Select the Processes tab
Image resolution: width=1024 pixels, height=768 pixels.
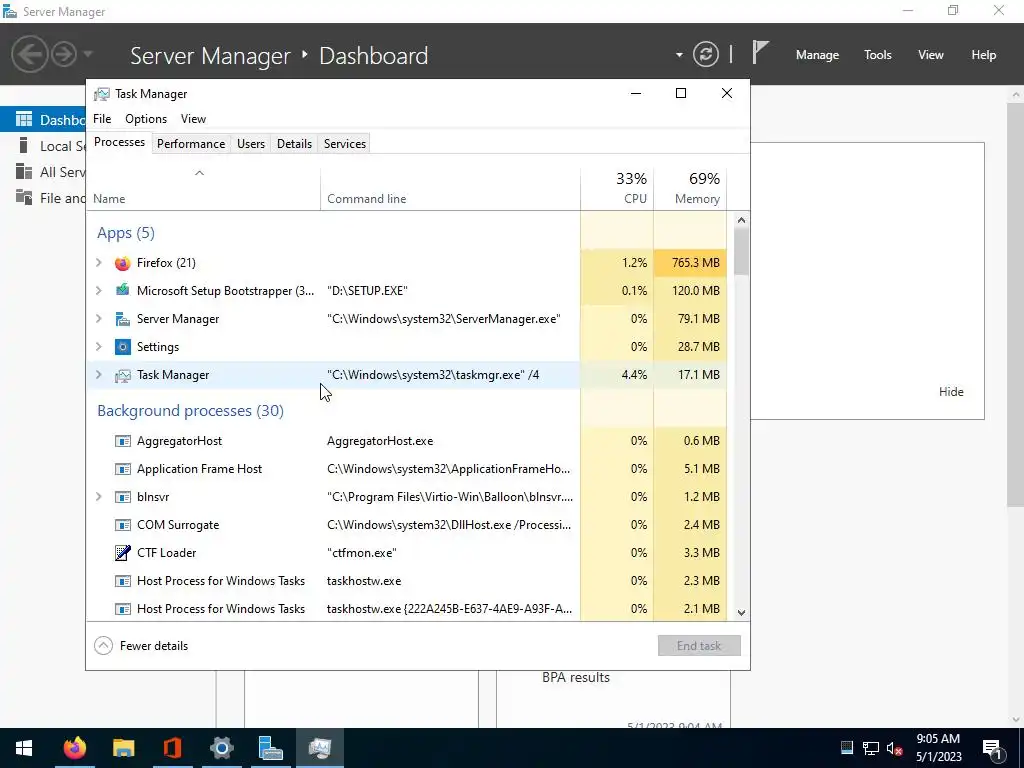(120, 142)
